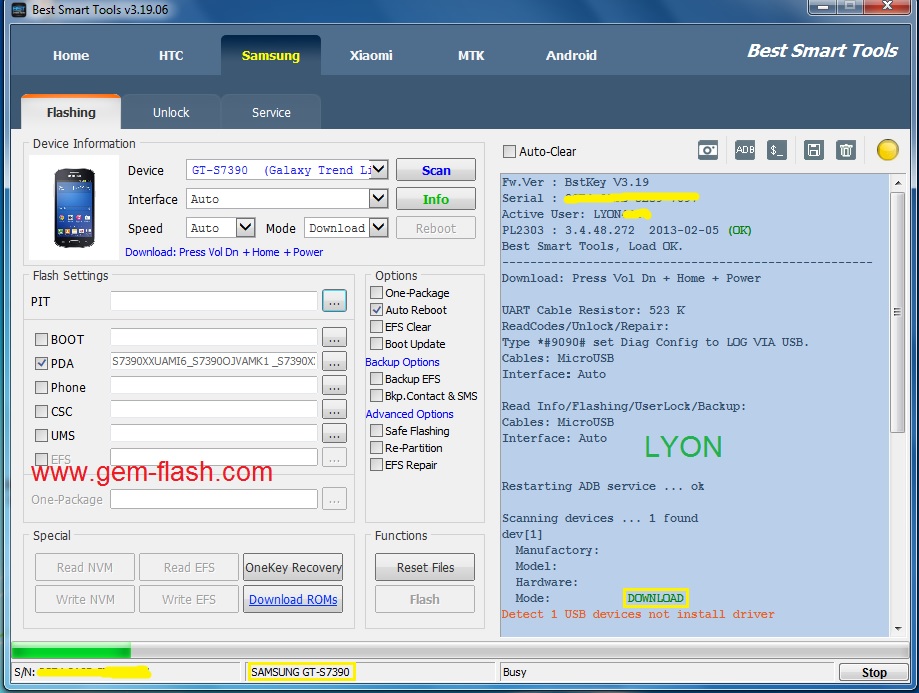Click the Reset Files button
This screenshot has width=919, height=693.
click(425, 568)
